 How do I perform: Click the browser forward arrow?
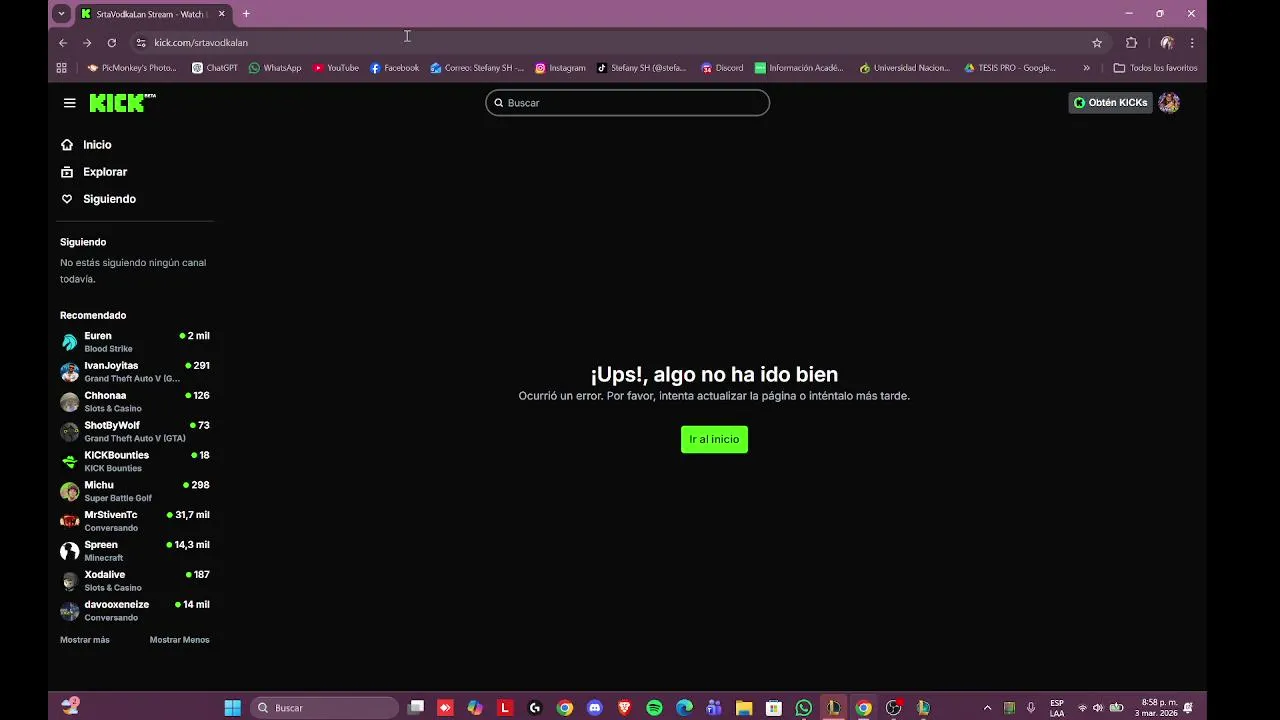(x=87, y=43)
